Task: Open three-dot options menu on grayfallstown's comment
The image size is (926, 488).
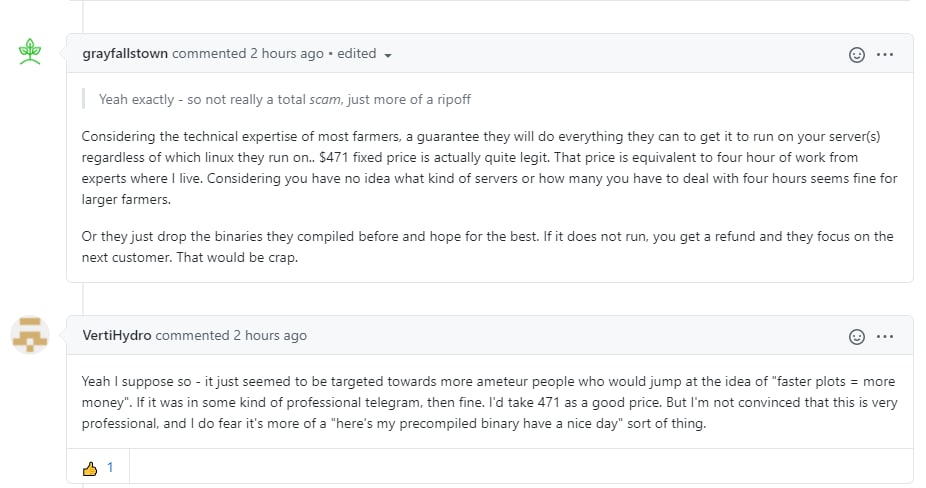Action: point(885,54)
